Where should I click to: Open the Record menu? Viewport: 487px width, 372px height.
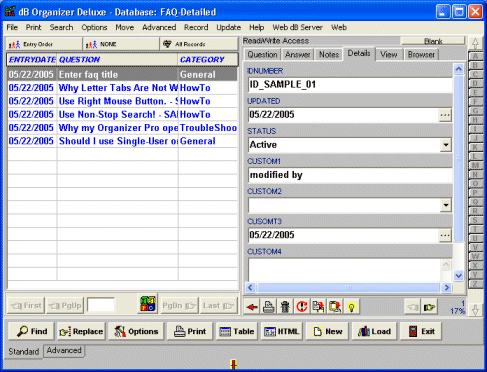click(196, 27)
